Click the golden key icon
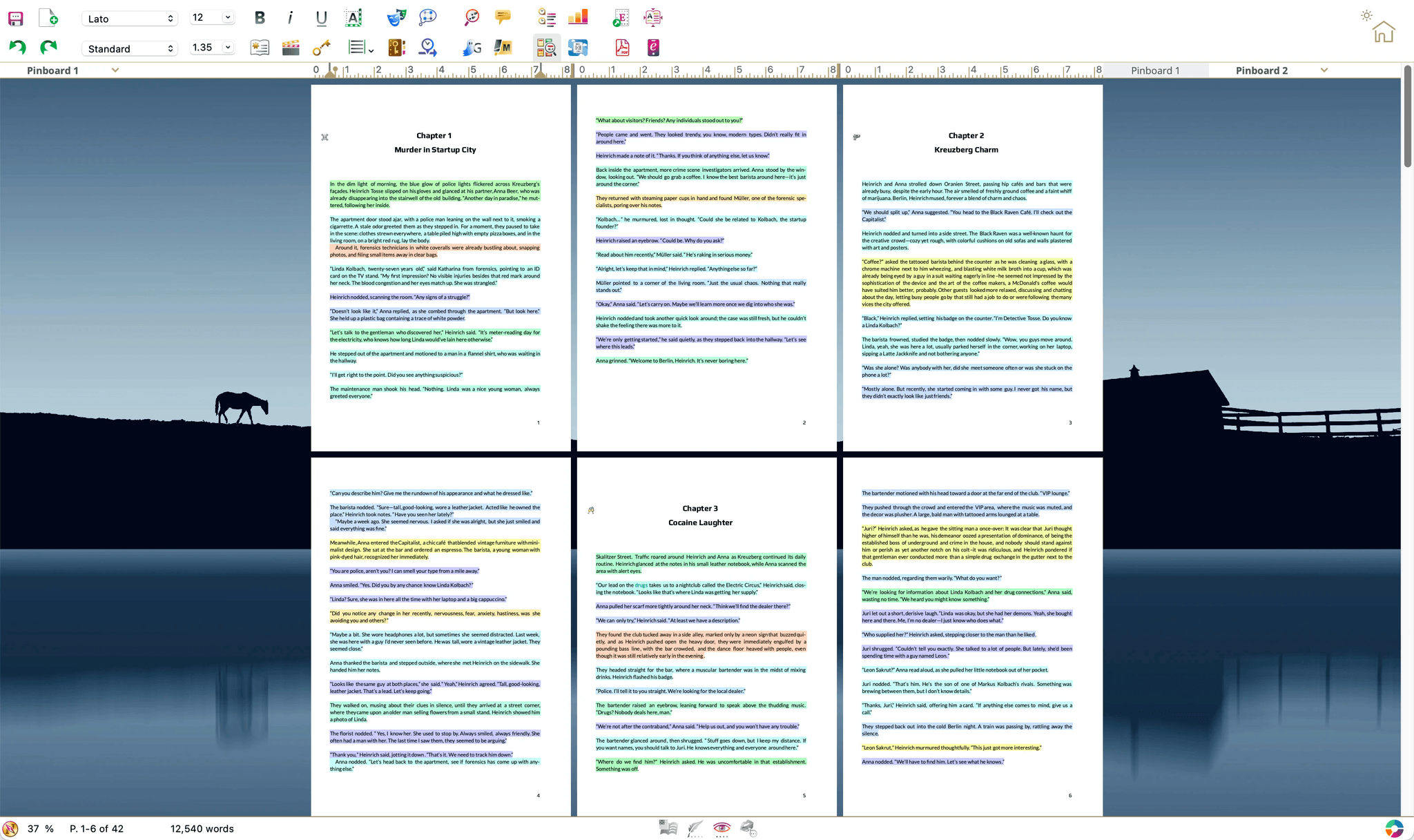 click(x=321, y=48)
